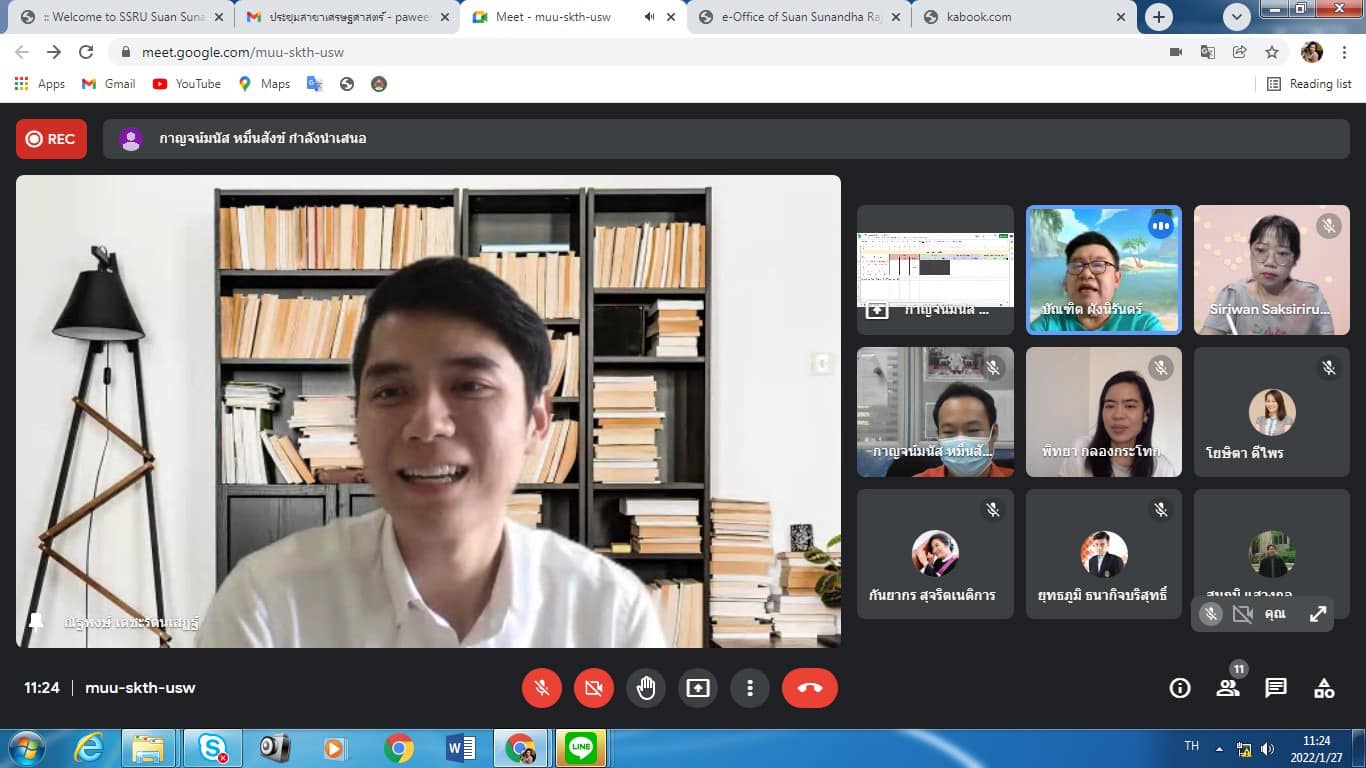This screenshot has width=1366, height=768.
Task: Click the Present now screen share button
Action: [698, 688]
